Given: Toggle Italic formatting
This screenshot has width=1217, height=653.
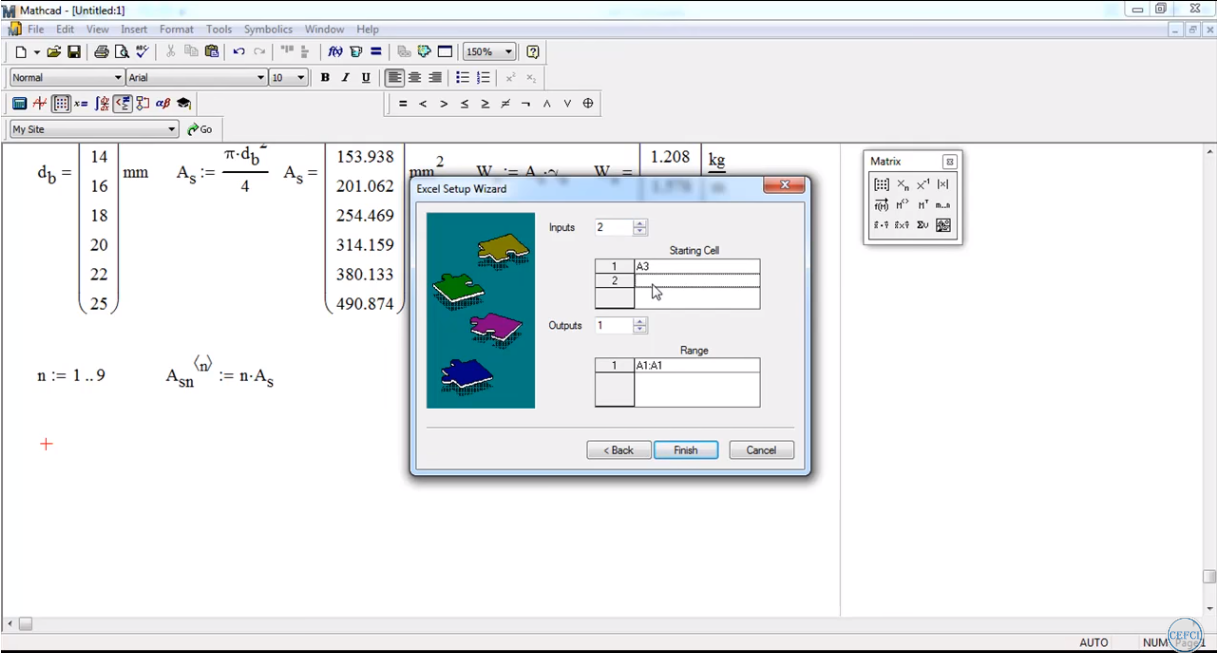Looking at the screenshot, I should pos(345,78).
